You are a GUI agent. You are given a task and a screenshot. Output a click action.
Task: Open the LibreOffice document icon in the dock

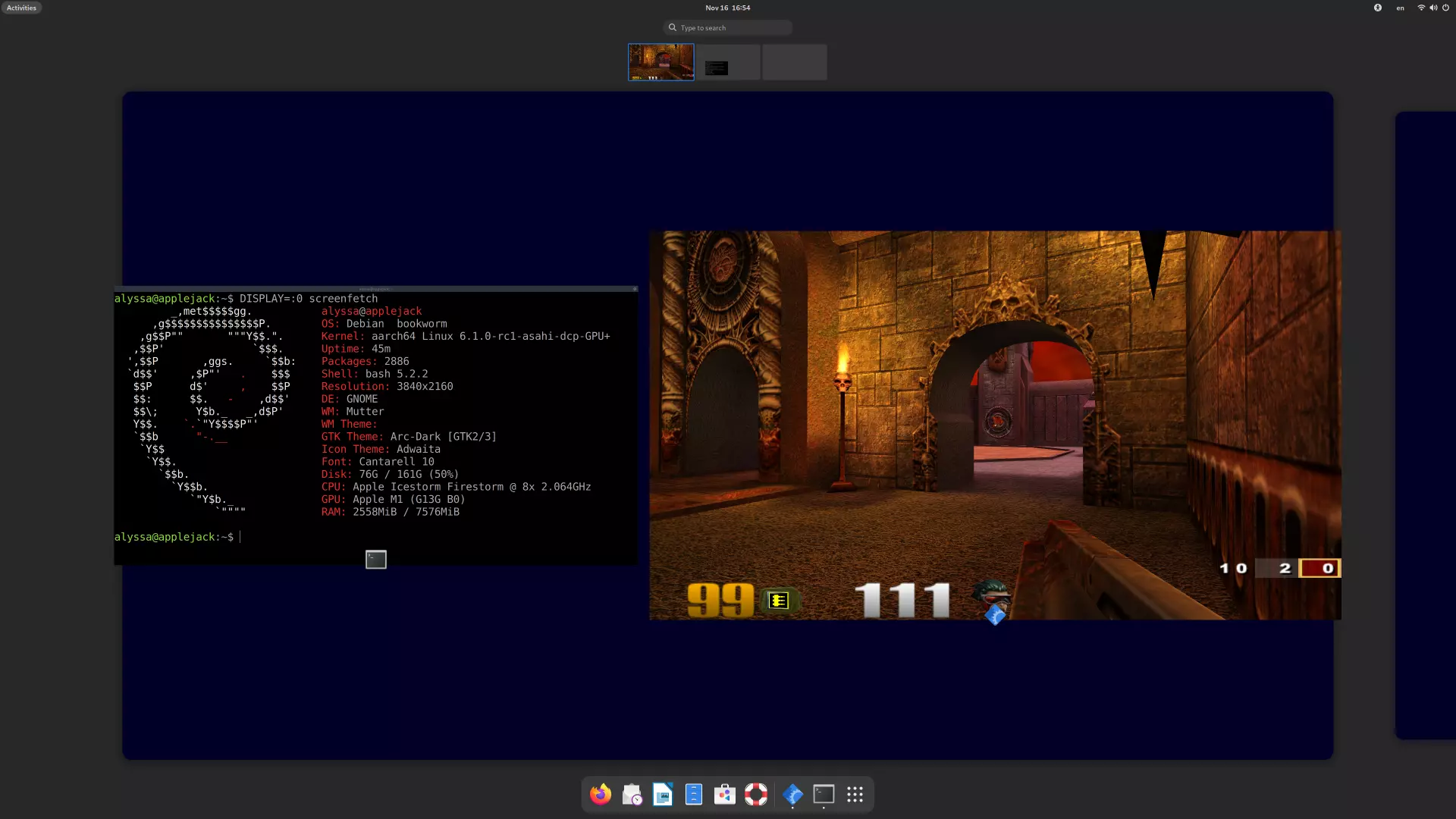pos(663,794)
